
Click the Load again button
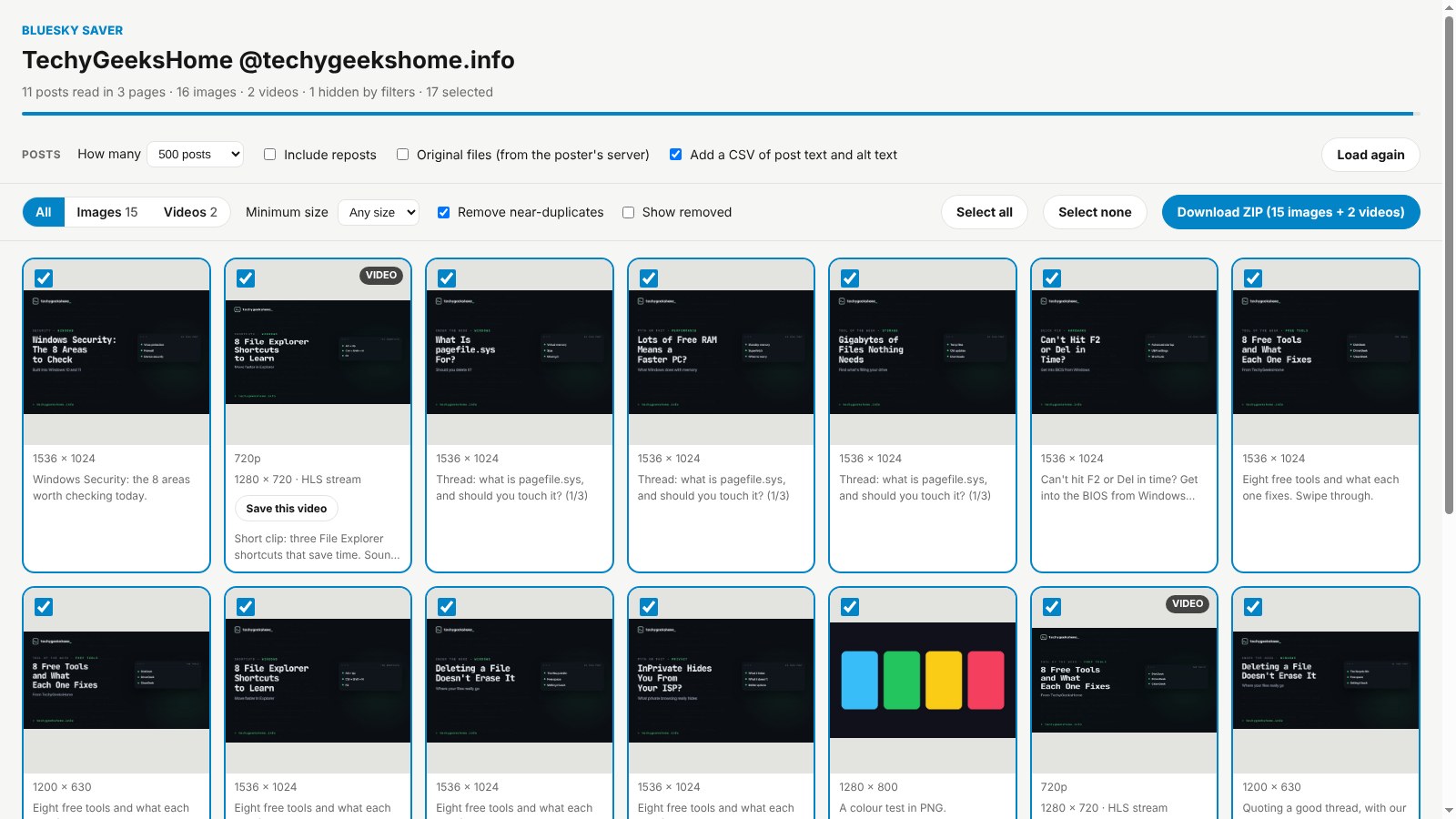pyautogui.click(x=1370, y=155)
